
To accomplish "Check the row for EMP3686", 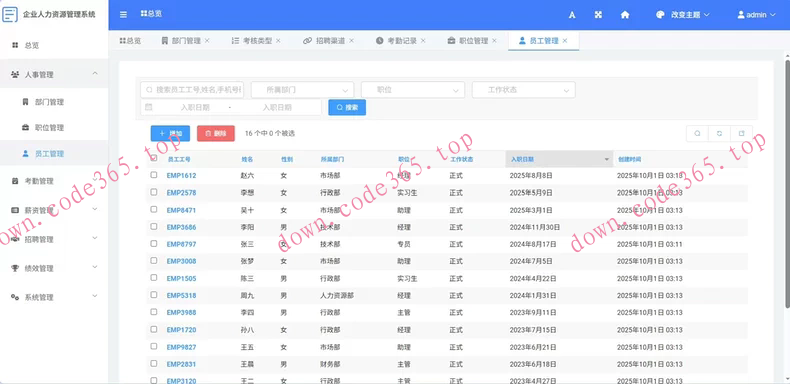I will coord(154,226).
